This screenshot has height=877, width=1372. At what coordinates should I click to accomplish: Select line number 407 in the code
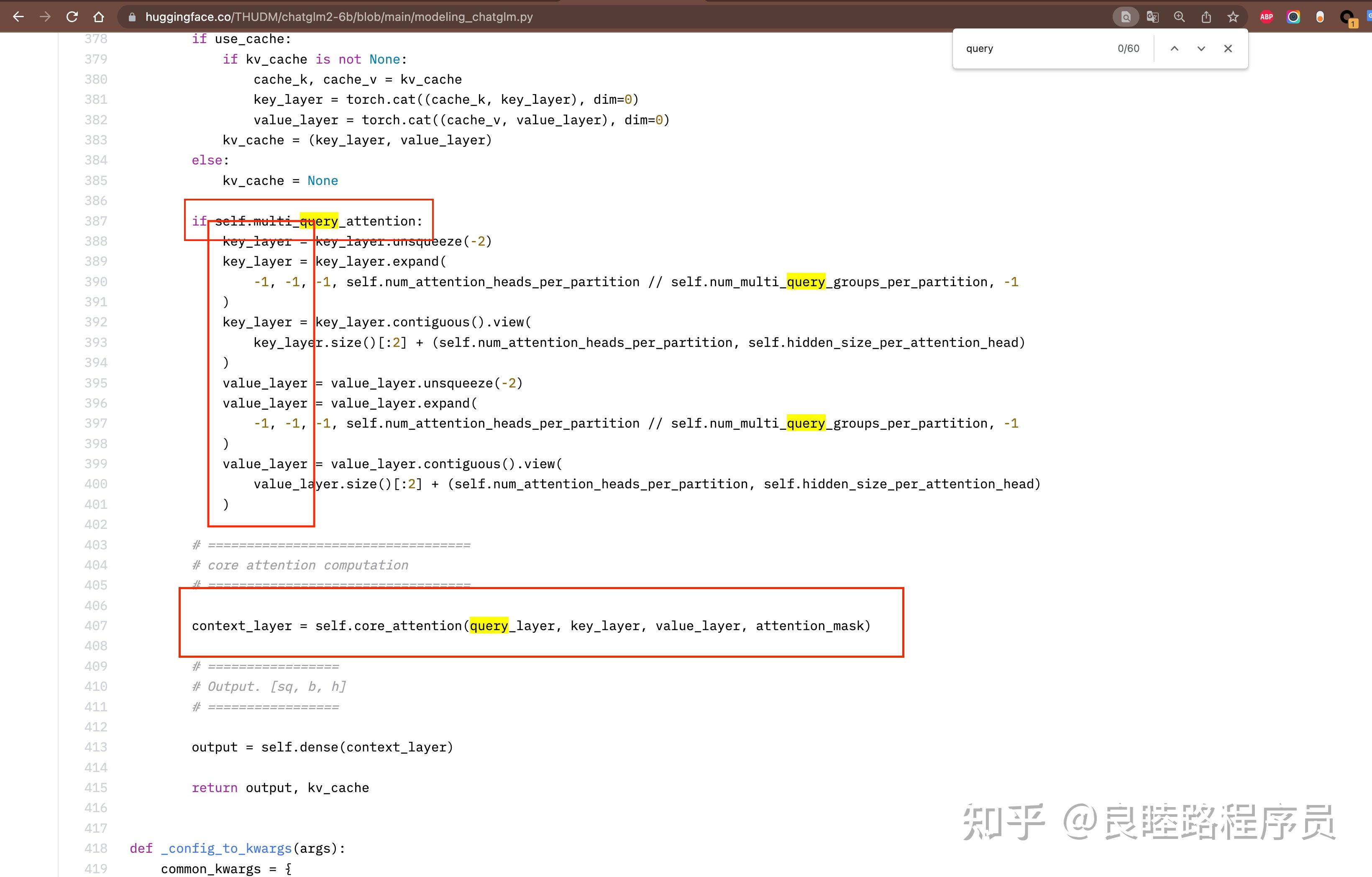pos(96,625)
